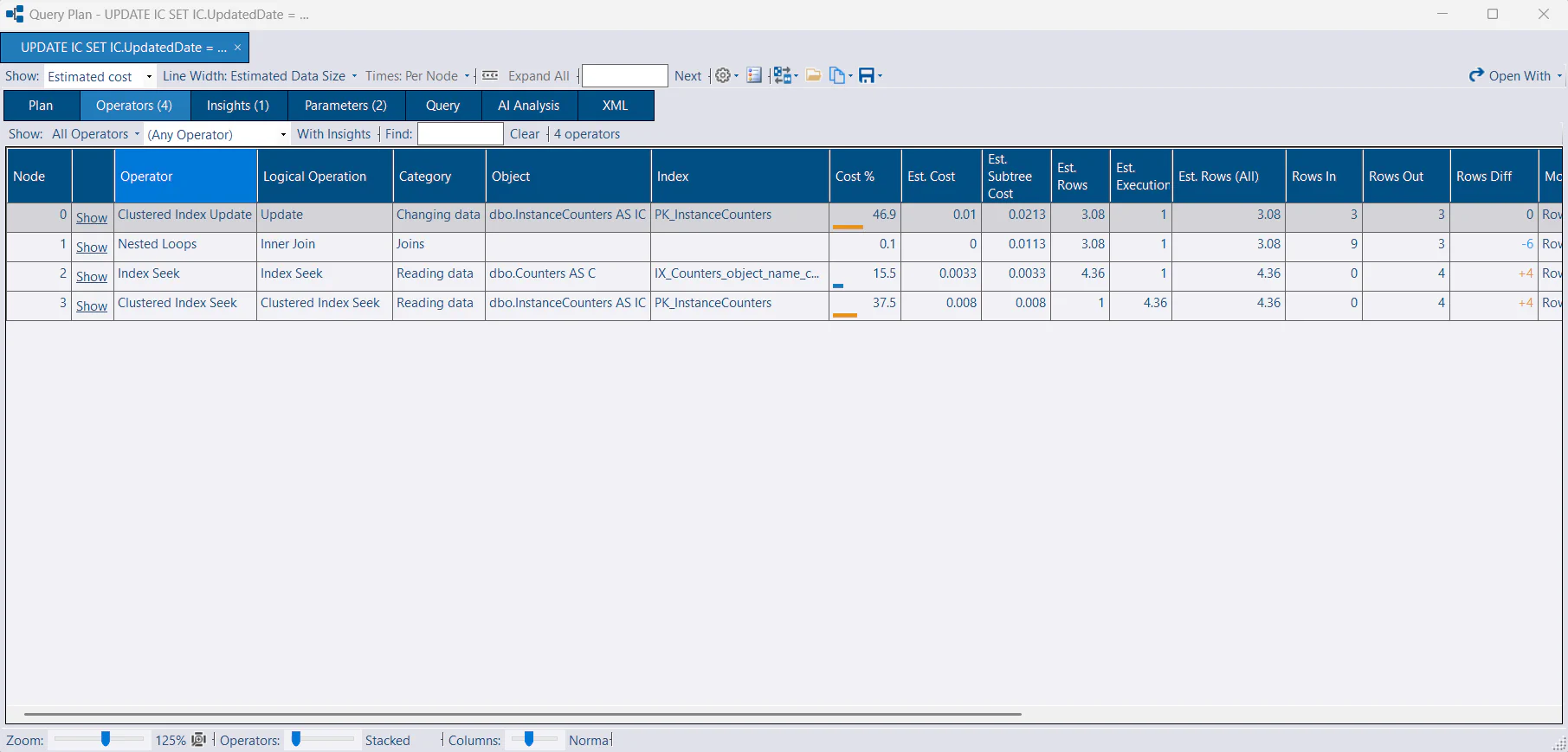1568x752 pixels.
Task: Adjust the Operators slider handle
Action: coord(296,739)
